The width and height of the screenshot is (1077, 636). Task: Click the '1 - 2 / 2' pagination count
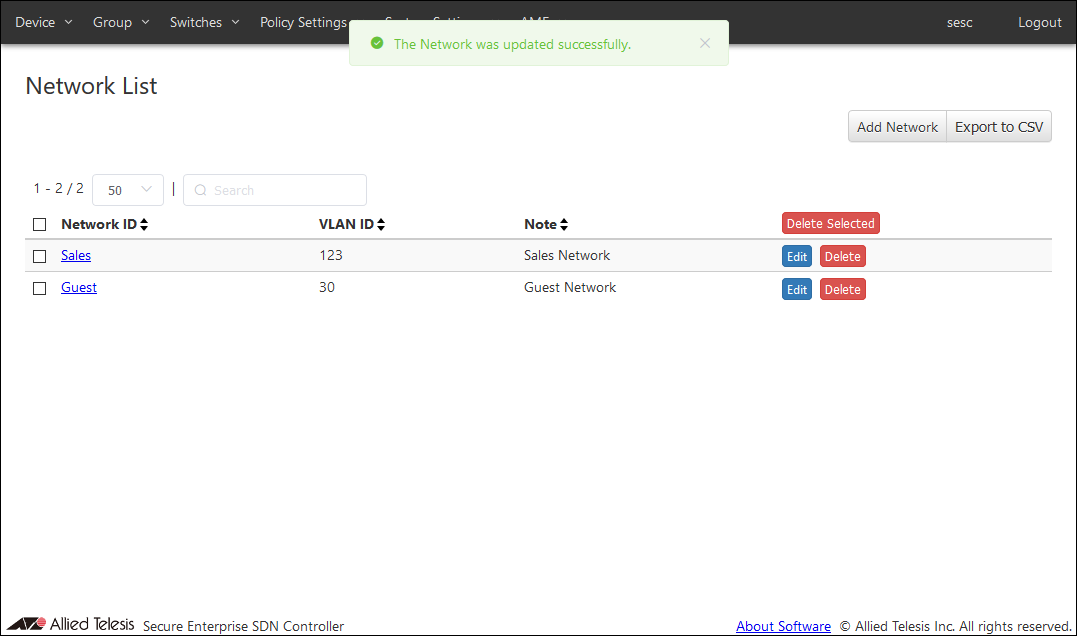click(58, 188)
